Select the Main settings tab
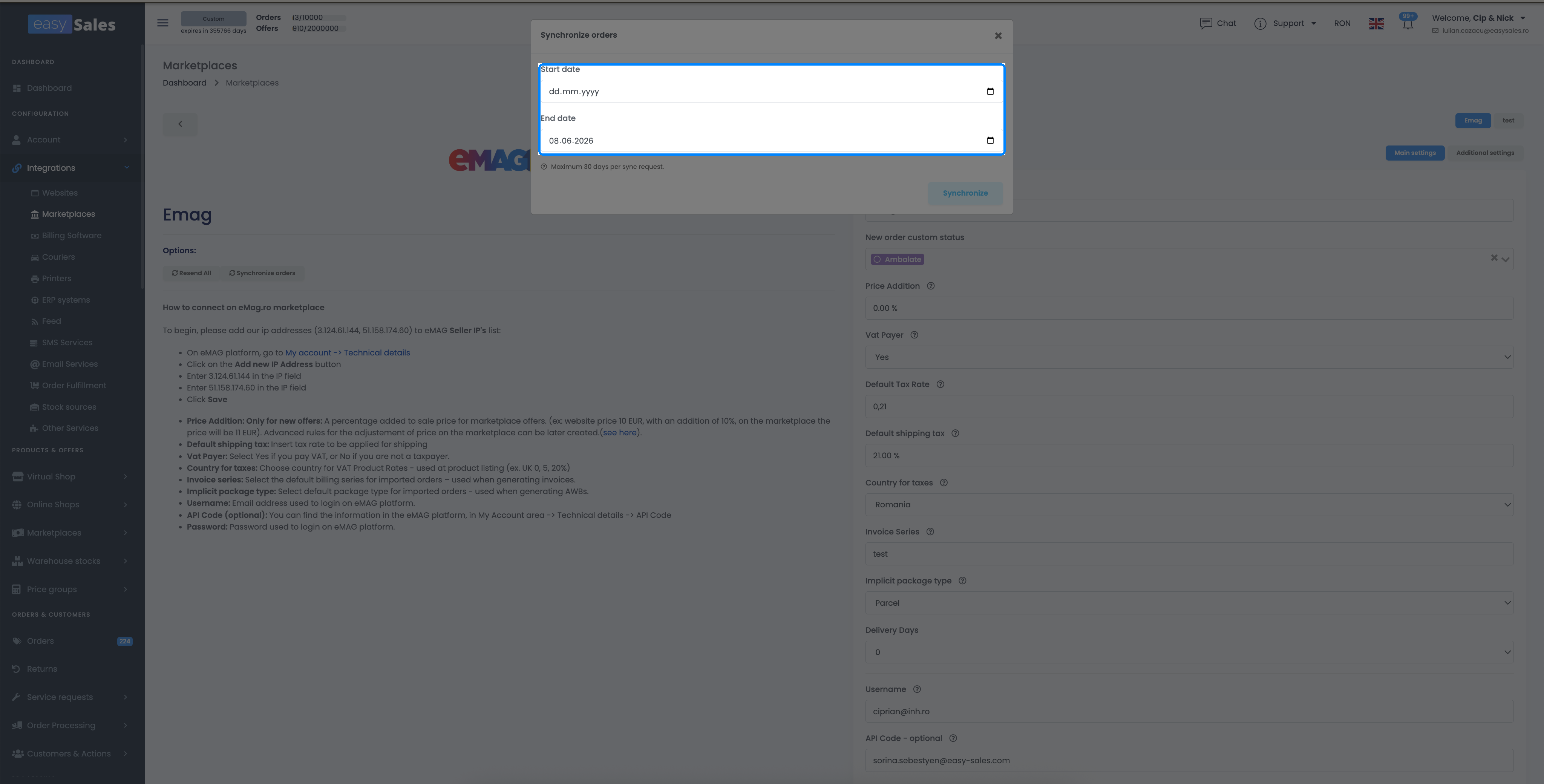The height and width of the screenshot is (784, 1544). pos(1415,153)
